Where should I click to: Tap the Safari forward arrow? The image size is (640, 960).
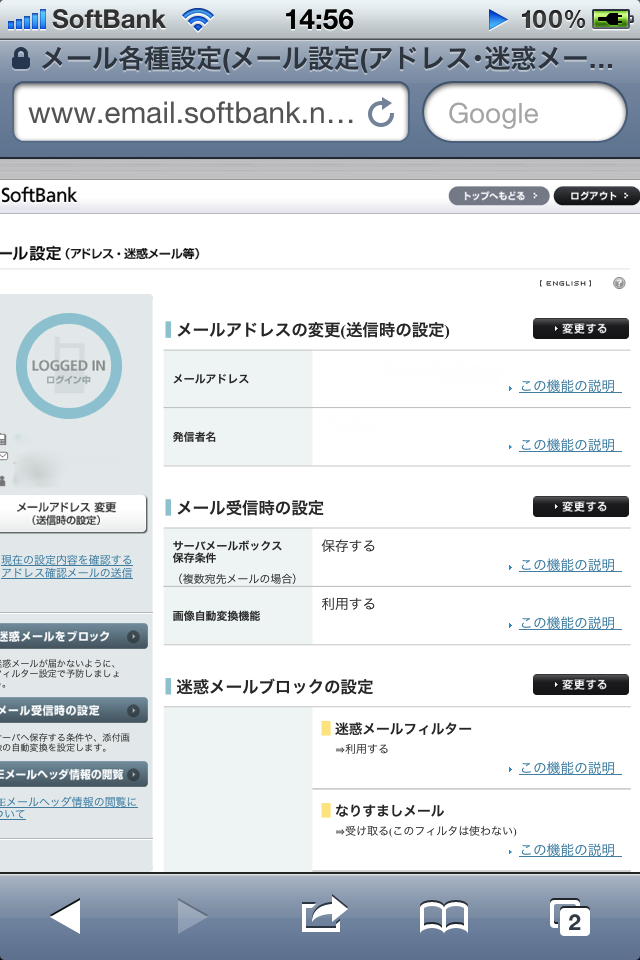pos(192,916)
